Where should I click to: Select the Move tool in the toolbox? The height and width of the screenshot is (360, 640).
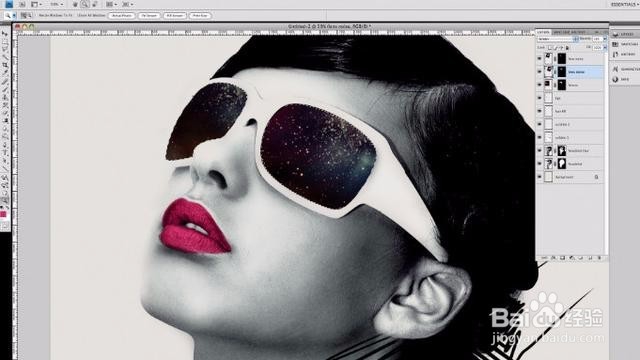[5, 34]
